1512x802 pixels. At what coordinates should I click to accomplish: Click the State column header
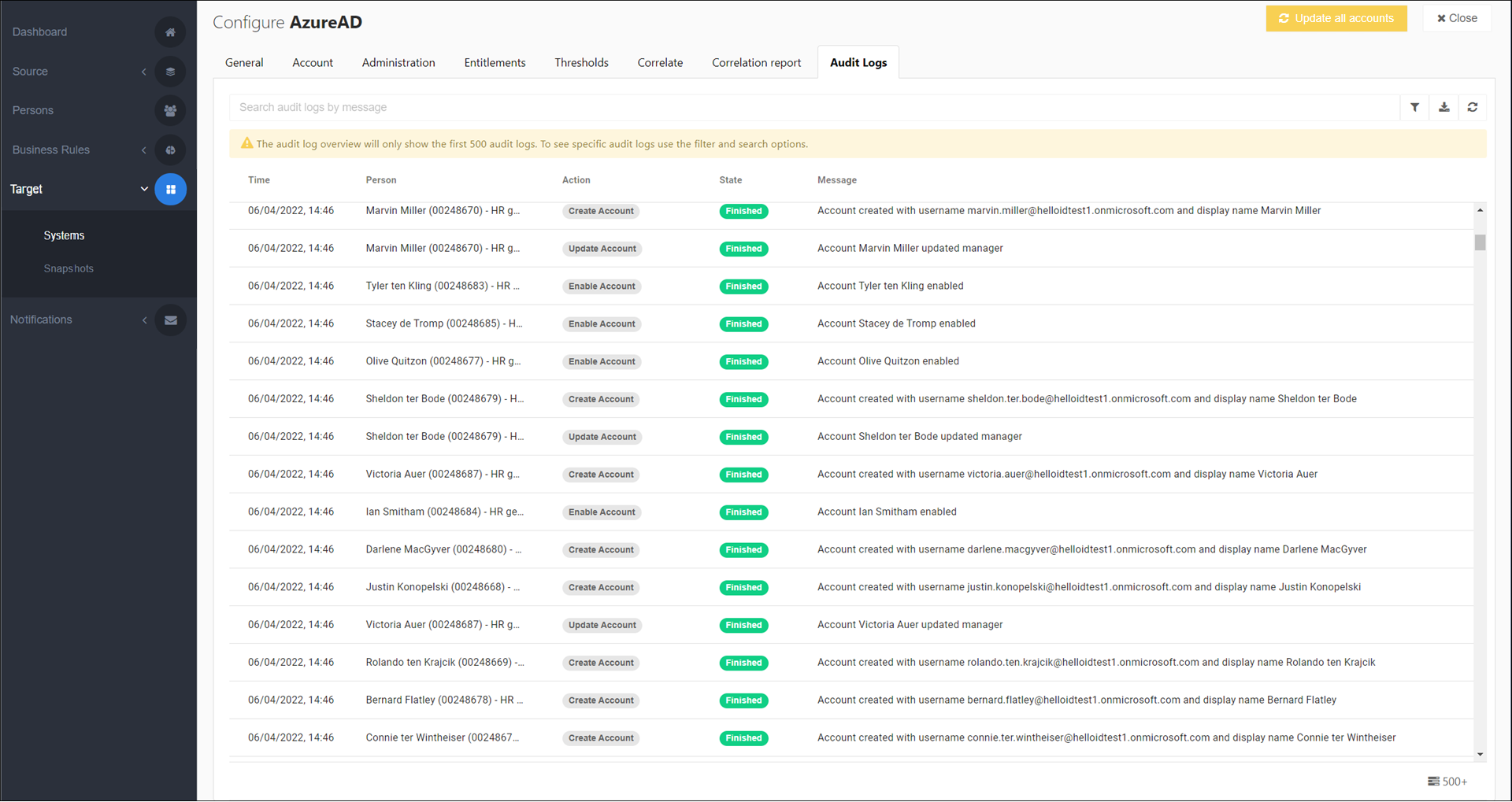tap(731, 180)
